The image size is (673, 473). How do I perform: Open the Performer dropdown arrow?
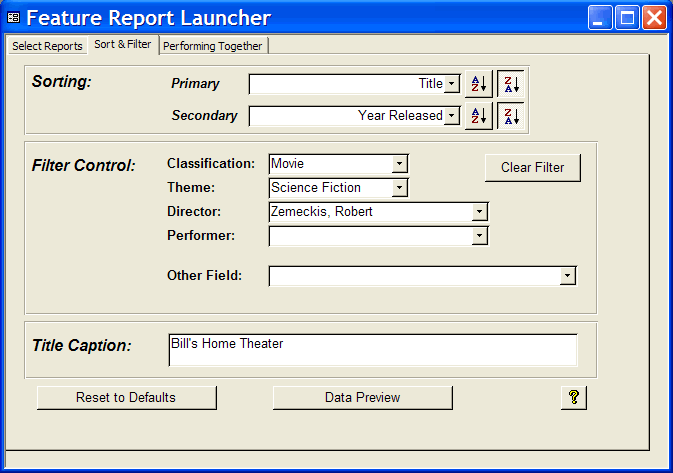pos(480,236)
